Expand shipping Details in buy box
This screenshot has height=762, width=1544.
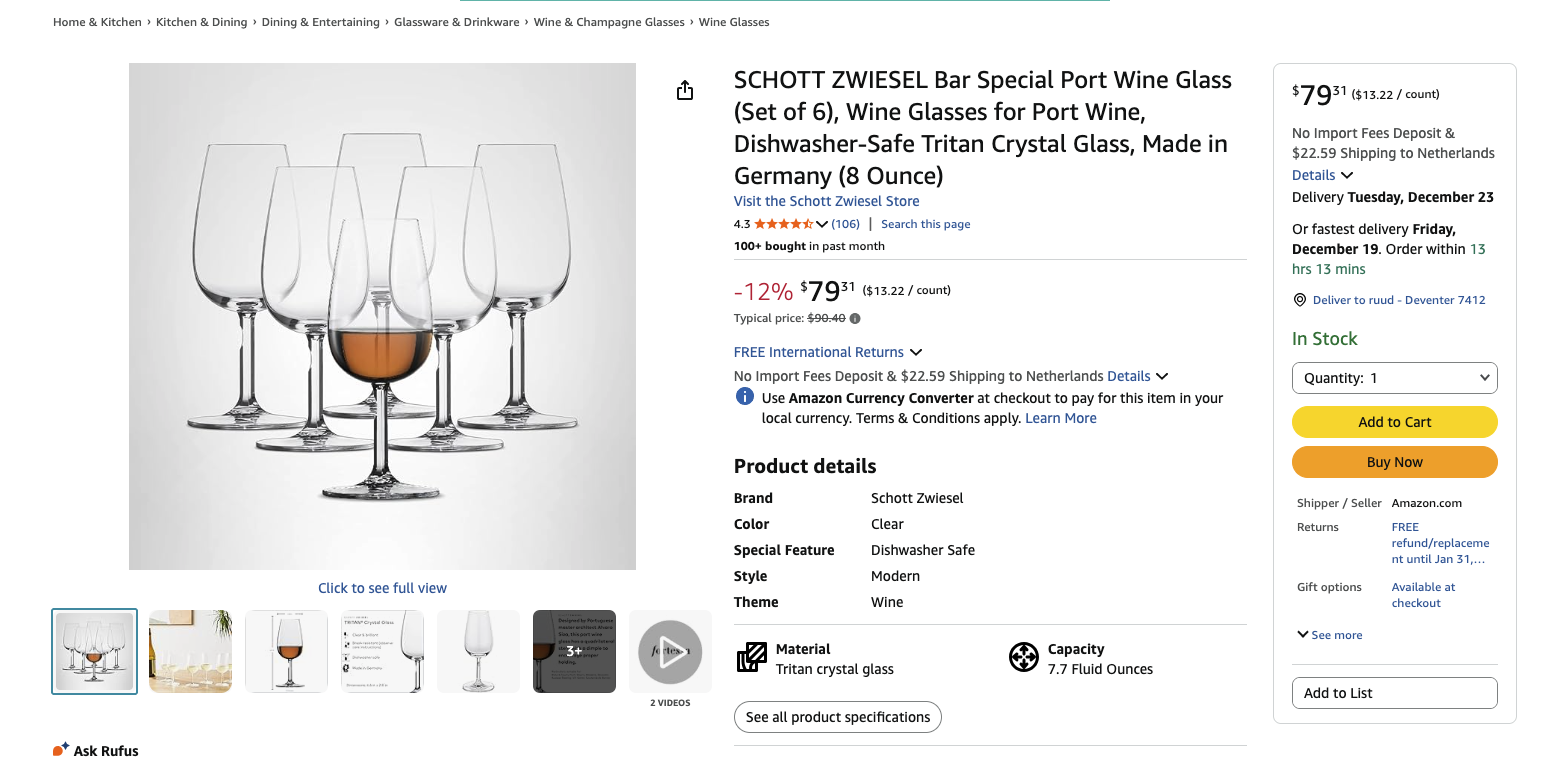pos(1322,175)
